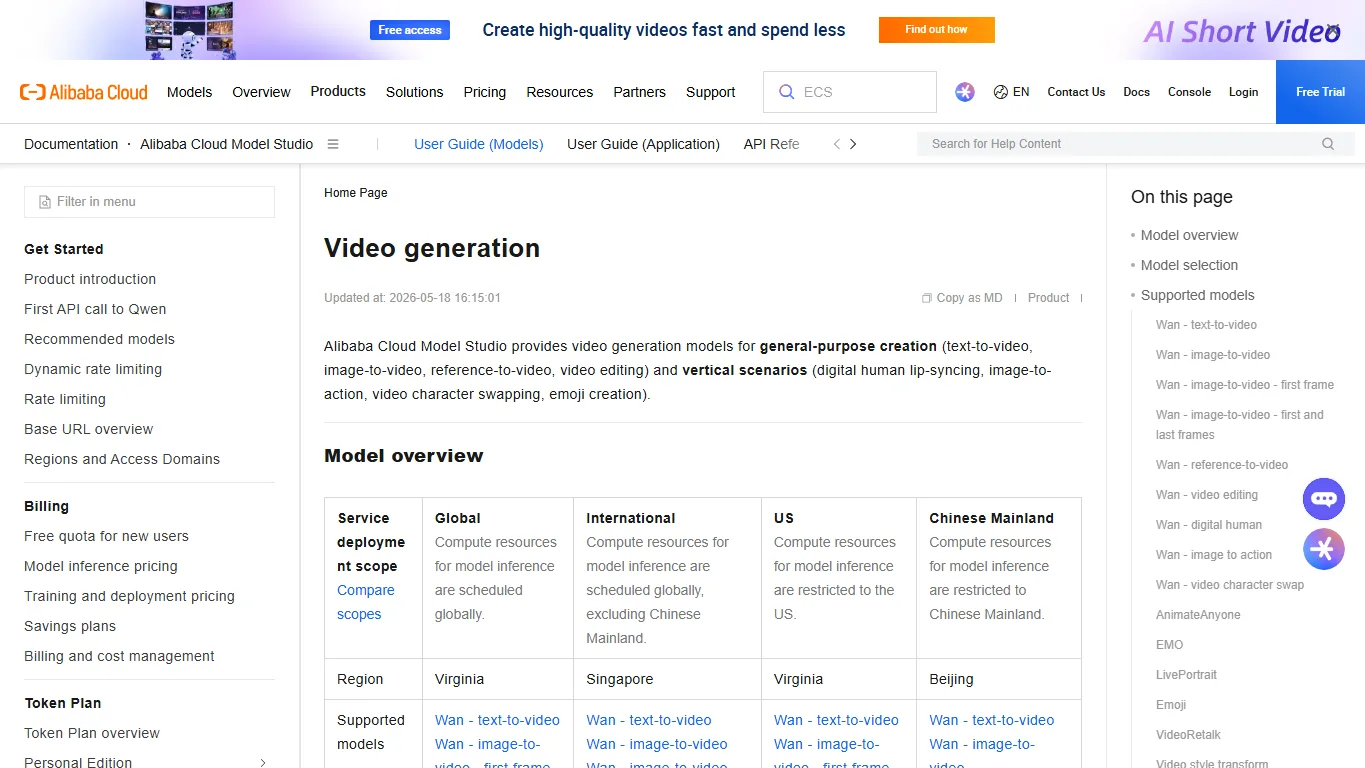The image size is (1365, 768).
Task: Click the magnifier icon in ECS search
Action: tap(786, 92)
